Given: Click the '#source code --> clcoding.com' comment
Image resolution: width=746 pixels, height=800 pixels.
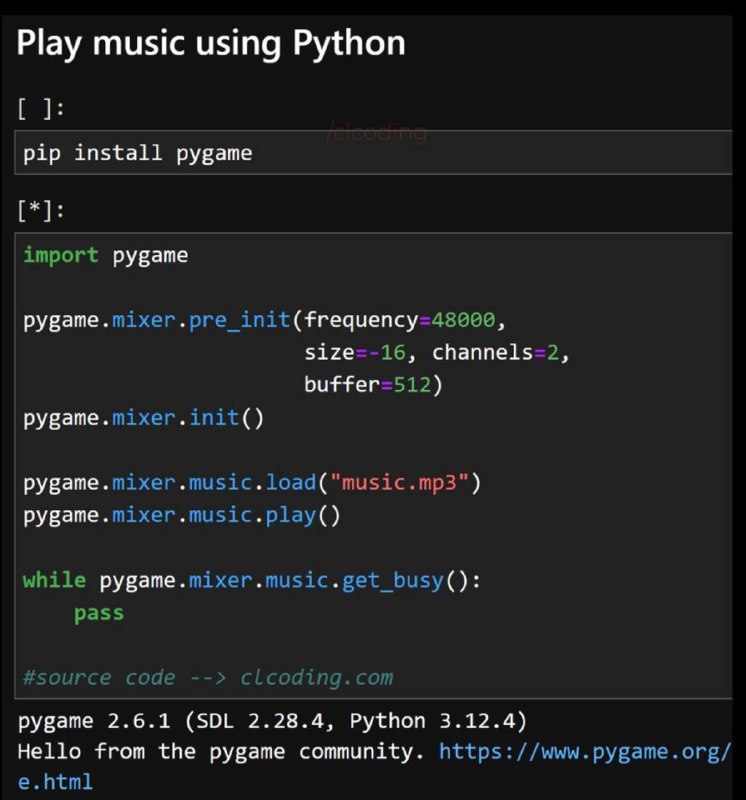Looking at the screenshot, I should pos(208,678).
